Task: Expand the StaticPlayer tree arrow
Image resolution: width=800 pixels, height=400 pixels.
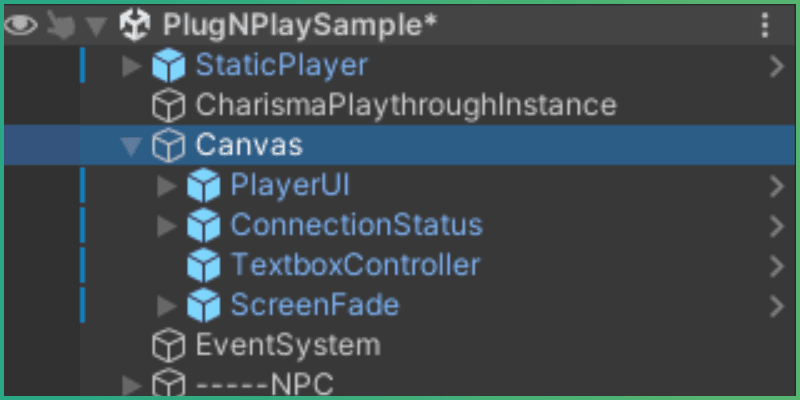Action: [131, 66]
